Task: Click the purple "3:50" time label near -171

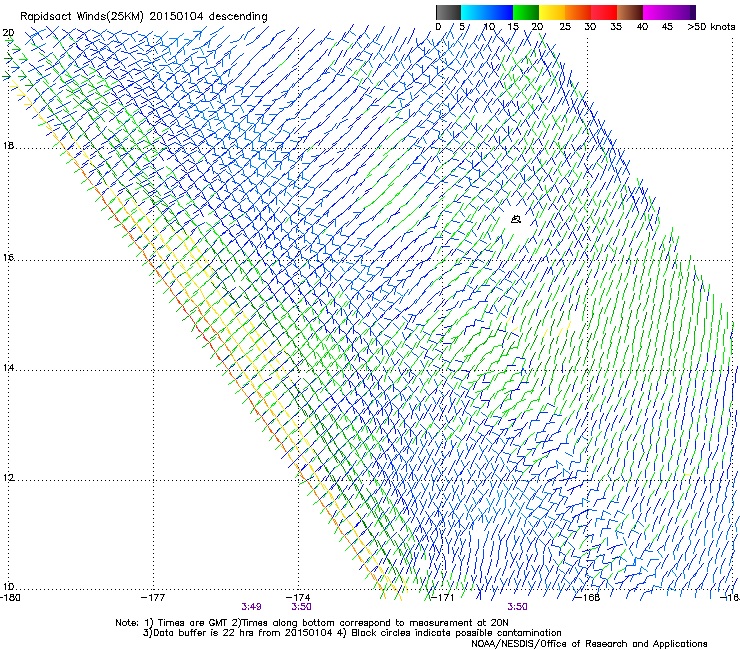Action: [x=517, y=607]
